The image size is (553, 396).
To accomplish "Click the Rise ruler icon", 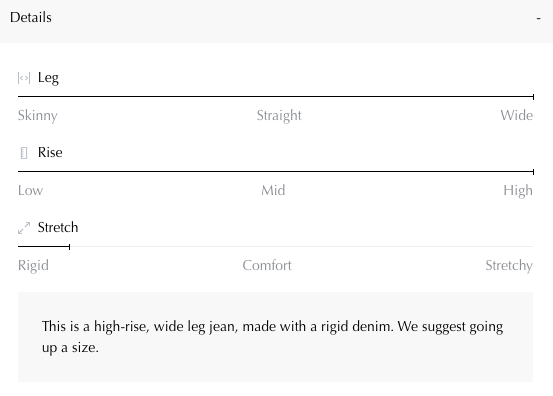I will (24, 153).
